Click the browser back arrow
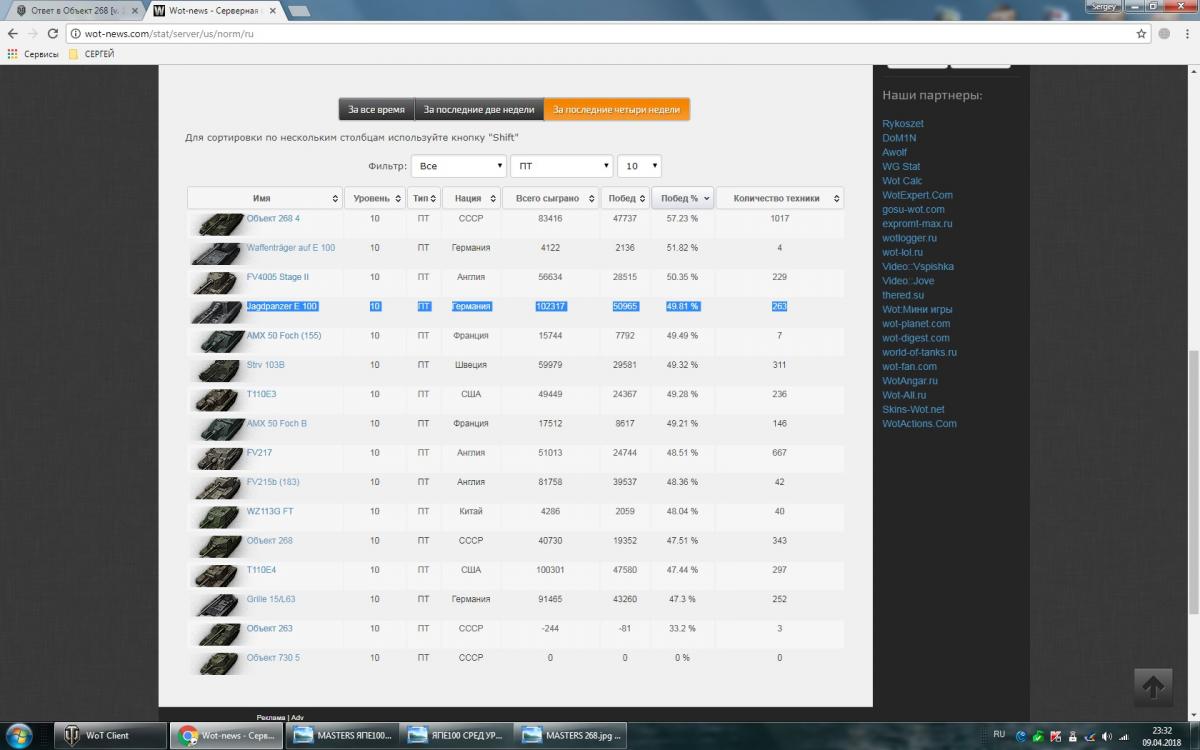 [x=12, y=33]
